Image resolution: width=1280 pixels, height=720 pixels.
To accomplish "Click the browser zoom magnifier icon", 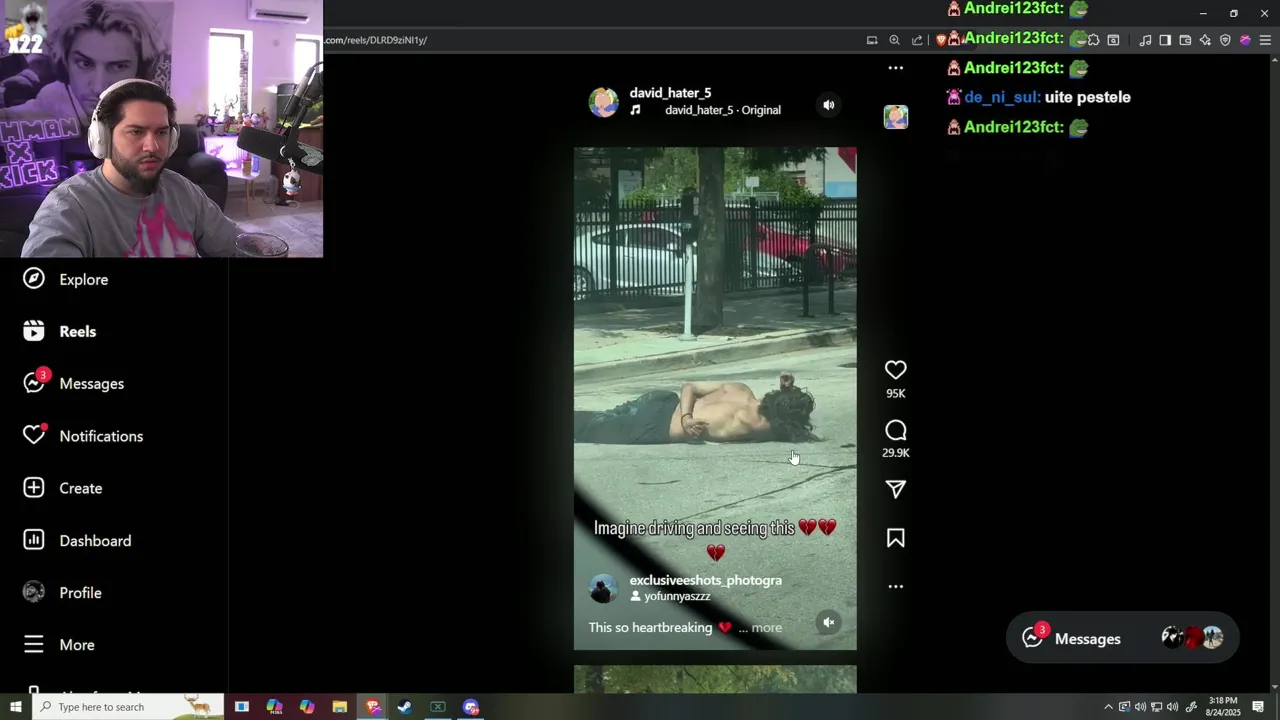I will 894,40.
